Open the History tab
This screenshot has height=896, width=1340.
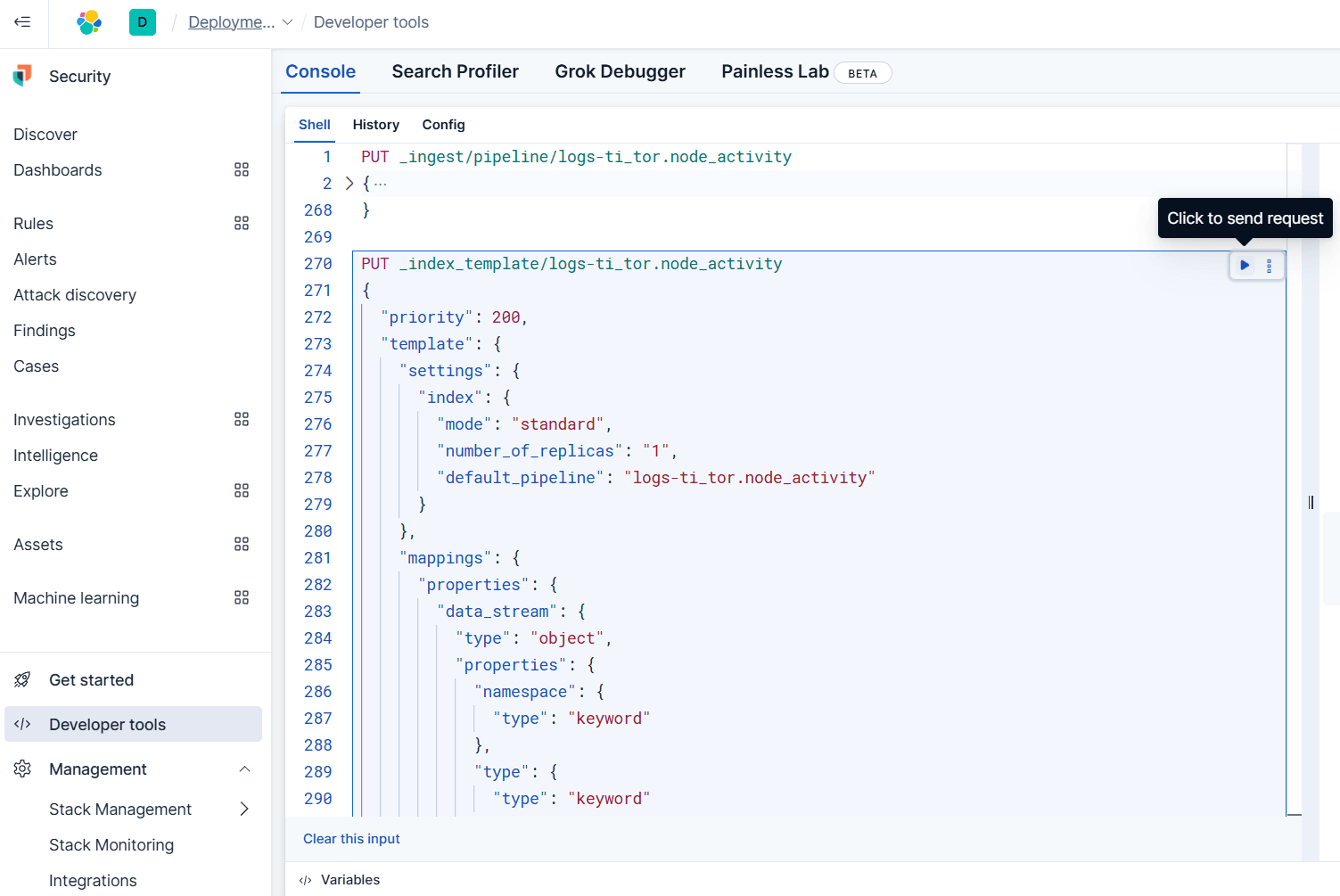click(375, 125)
